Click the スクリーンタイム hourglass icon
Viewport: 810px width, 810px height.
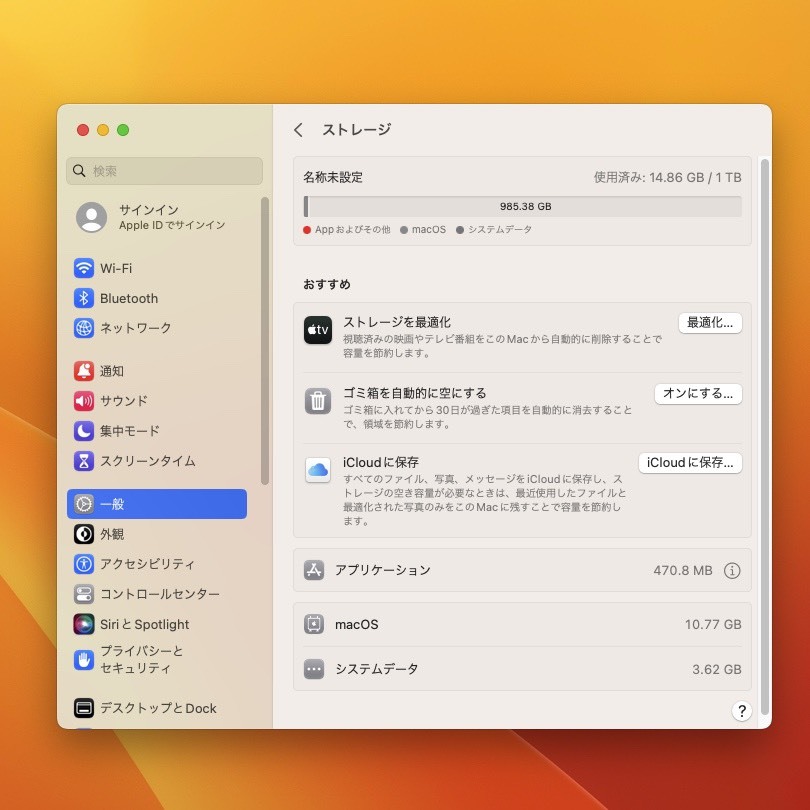(84, 461)
